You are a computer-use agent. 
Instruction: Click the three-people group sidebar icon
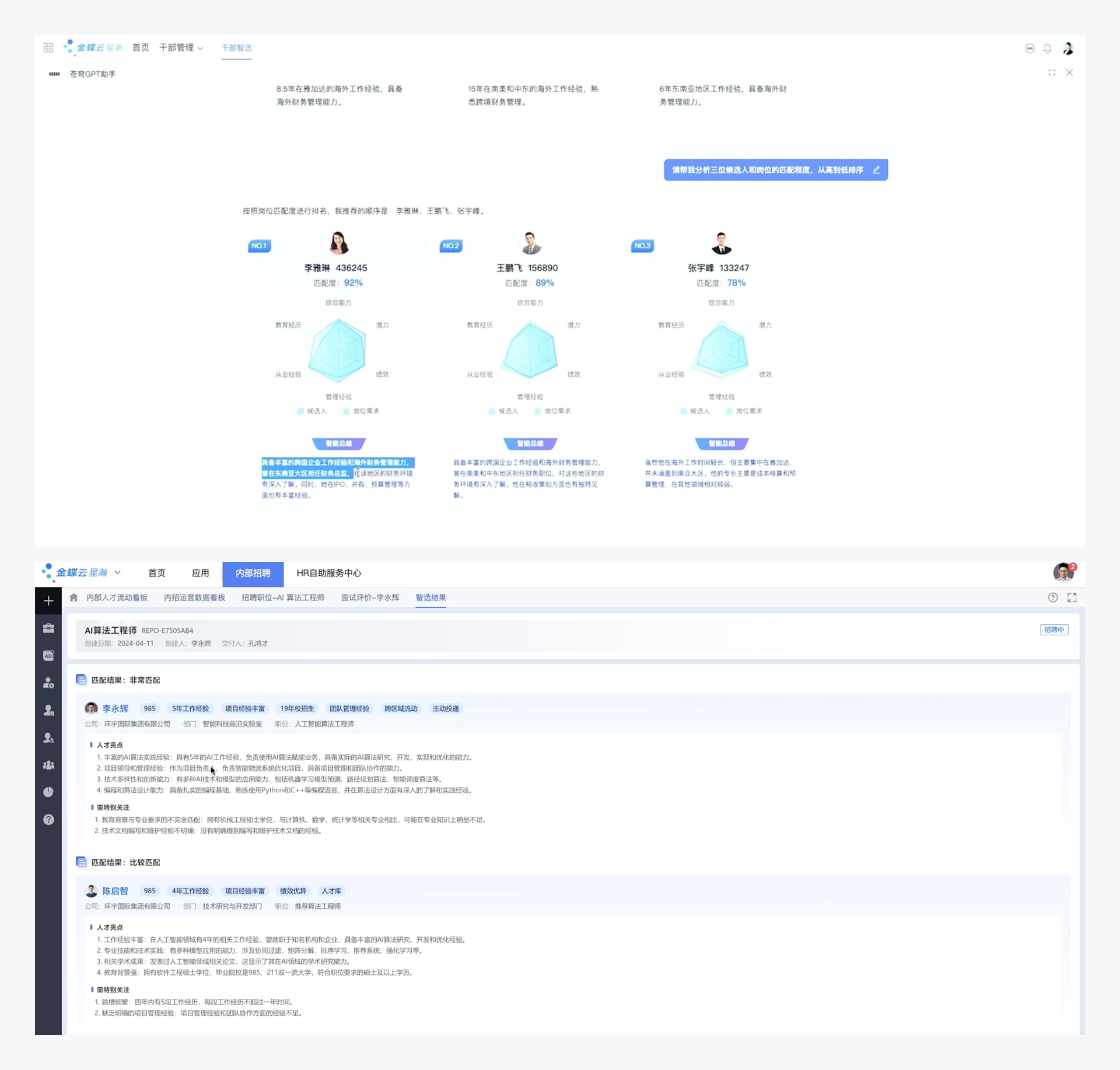click(48, 765)
